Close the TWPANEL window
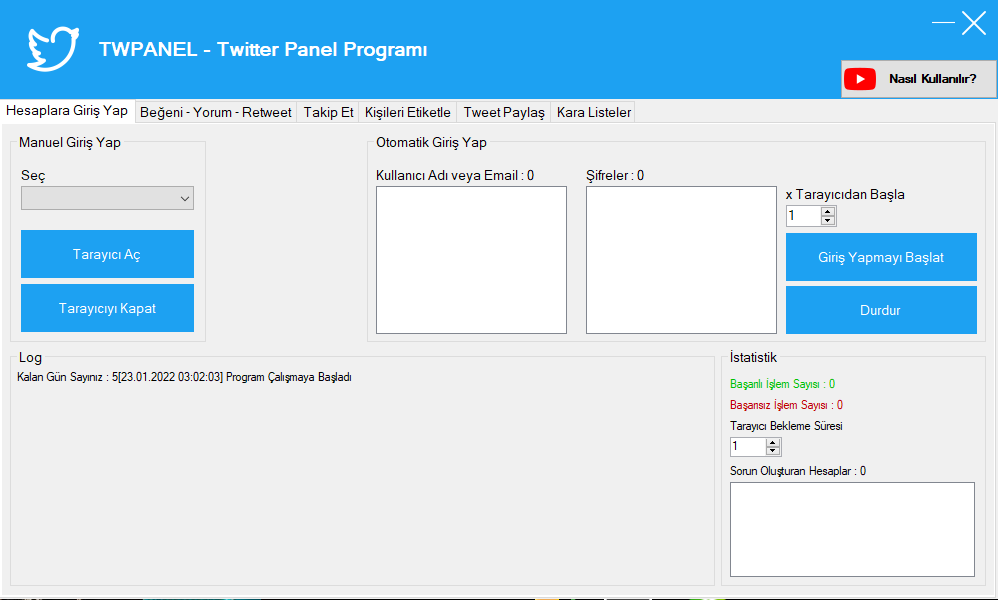Screen dimensions: 998x600 (974, 23)
